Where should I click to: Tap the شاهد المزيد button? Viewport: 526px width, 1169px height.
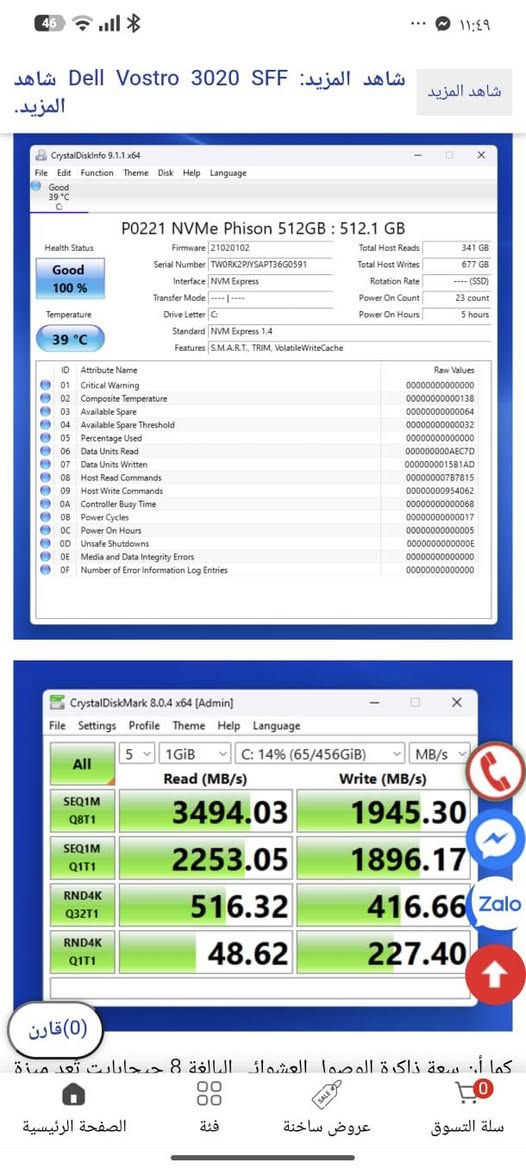[x=464, y=92]
